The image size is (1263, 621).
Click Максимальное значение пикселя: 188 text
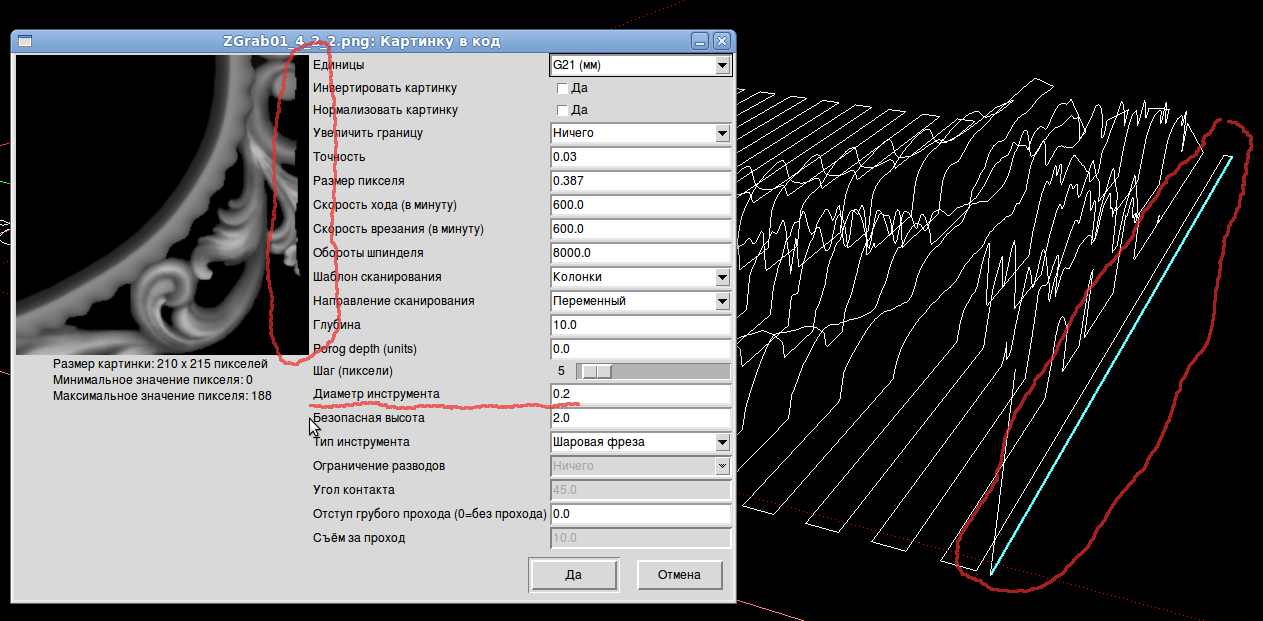163,396
